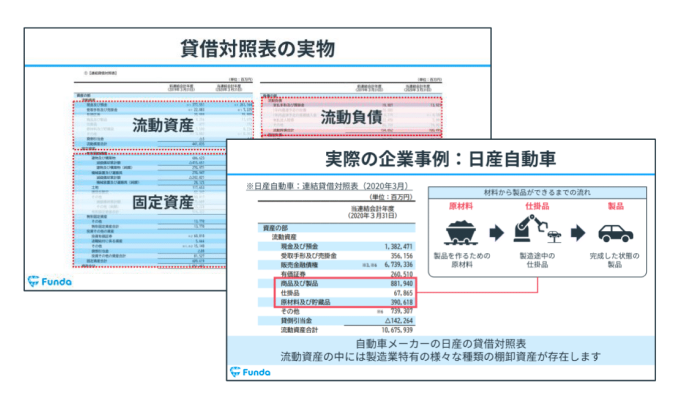Click the 原材料及び貯蔵品 row label
The height and width of the screenshot is (400, 686).
pos(305,302)
